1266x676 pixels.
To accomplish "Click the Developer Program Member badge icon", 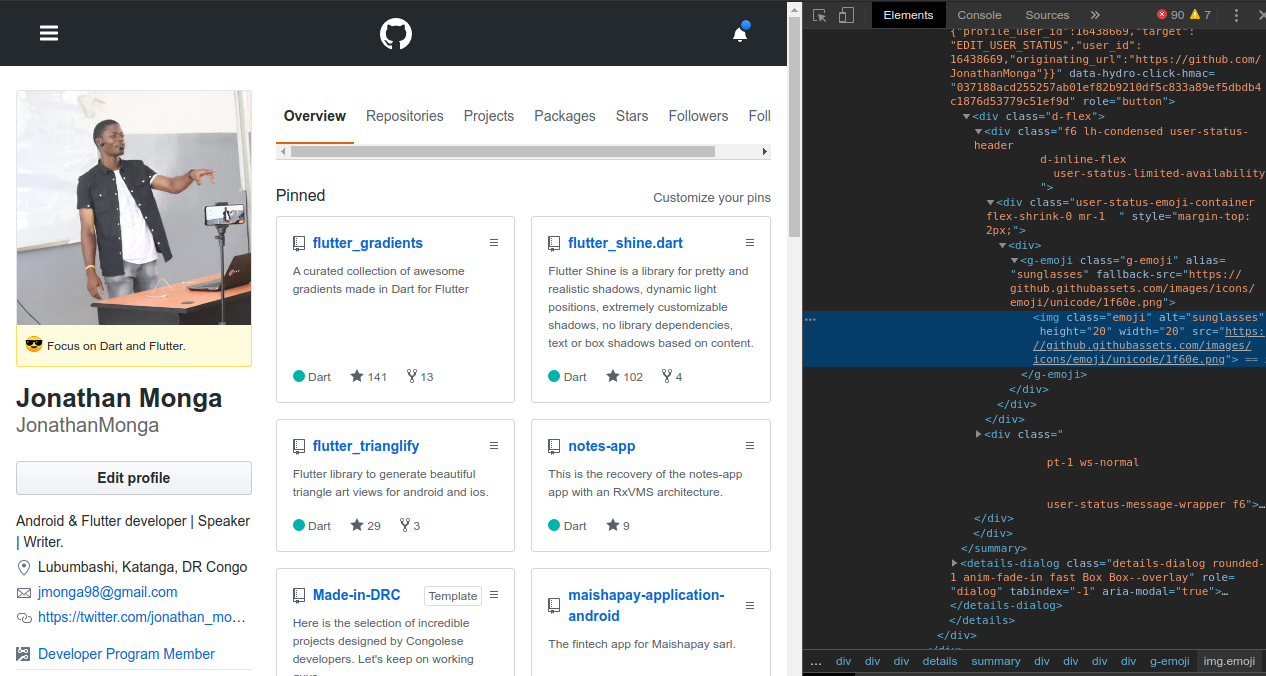I will 23,654.
